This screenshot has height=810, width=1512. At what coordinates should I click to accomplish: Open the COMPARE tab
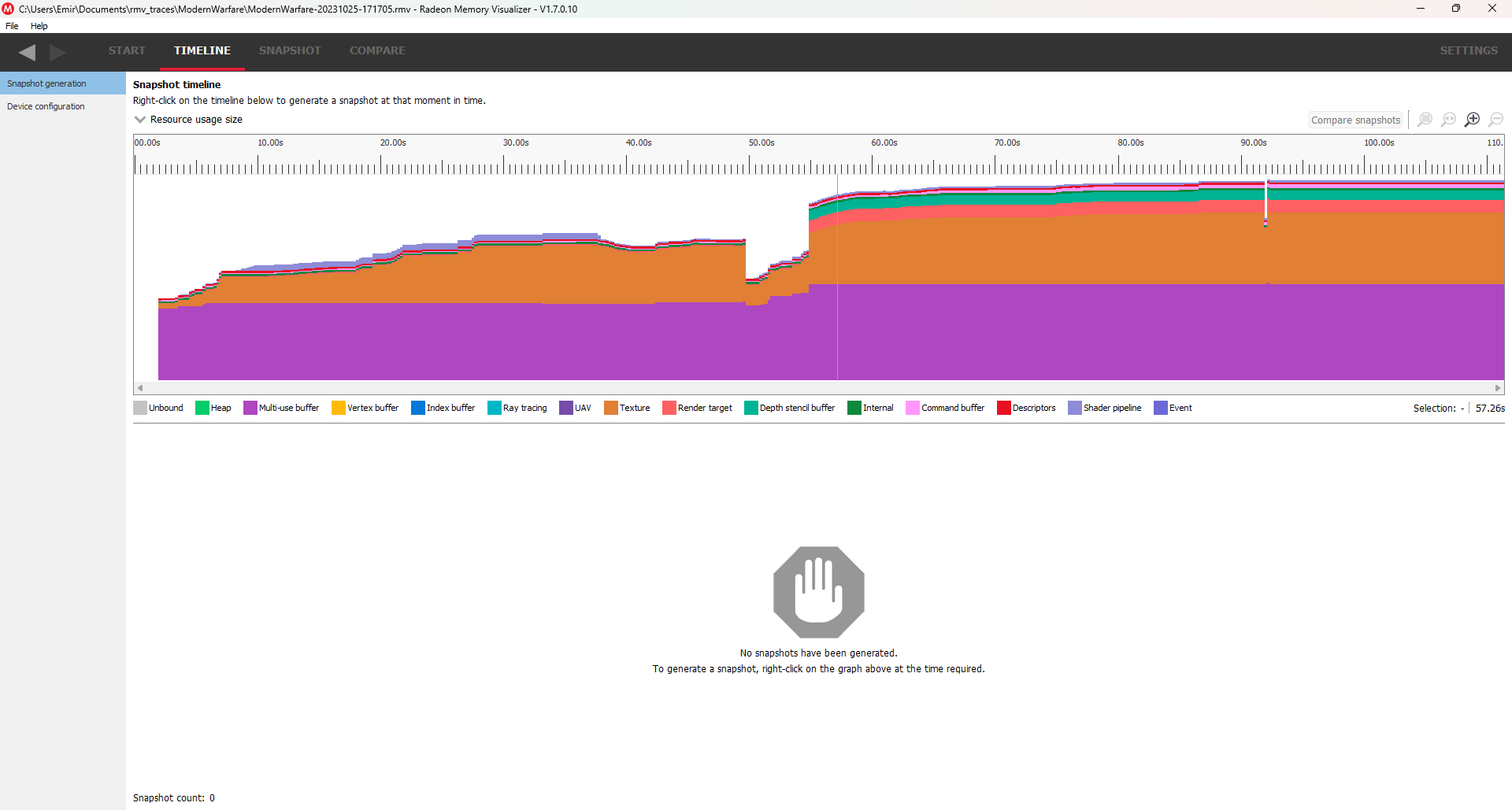point(377,50)
